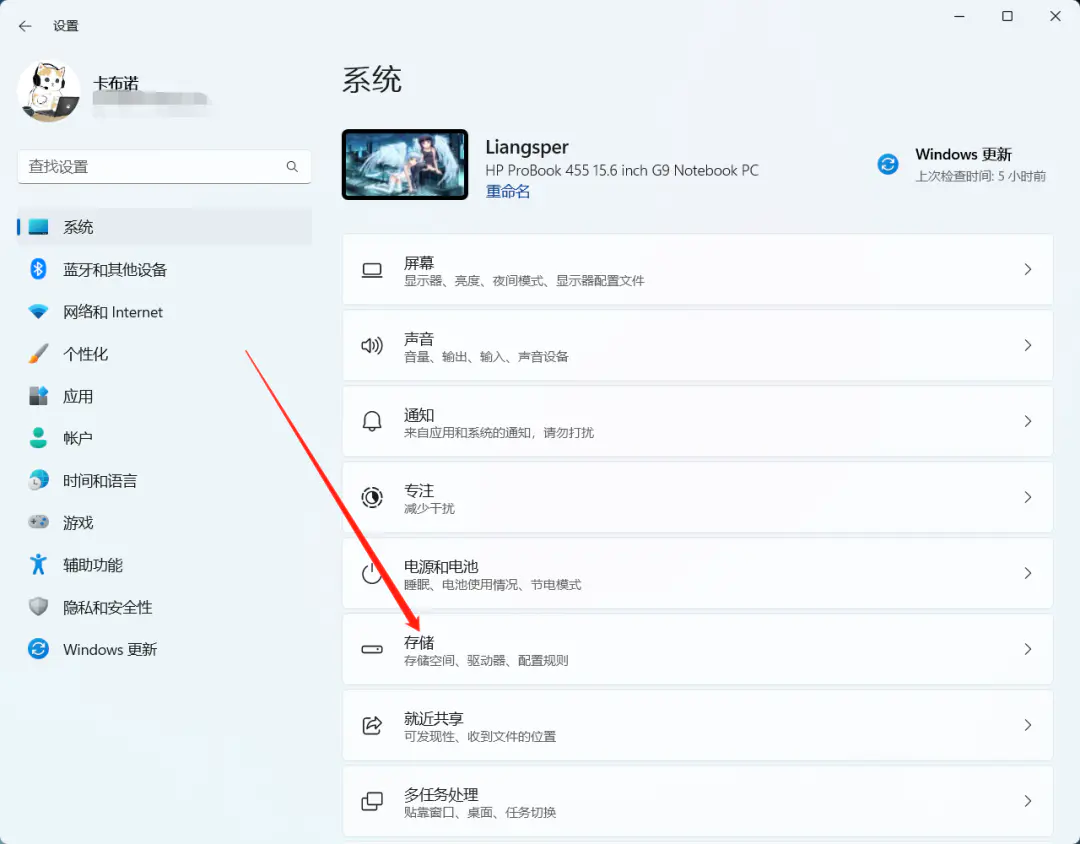Select 应用 in the sidebar menu

[x=78, y=396]
